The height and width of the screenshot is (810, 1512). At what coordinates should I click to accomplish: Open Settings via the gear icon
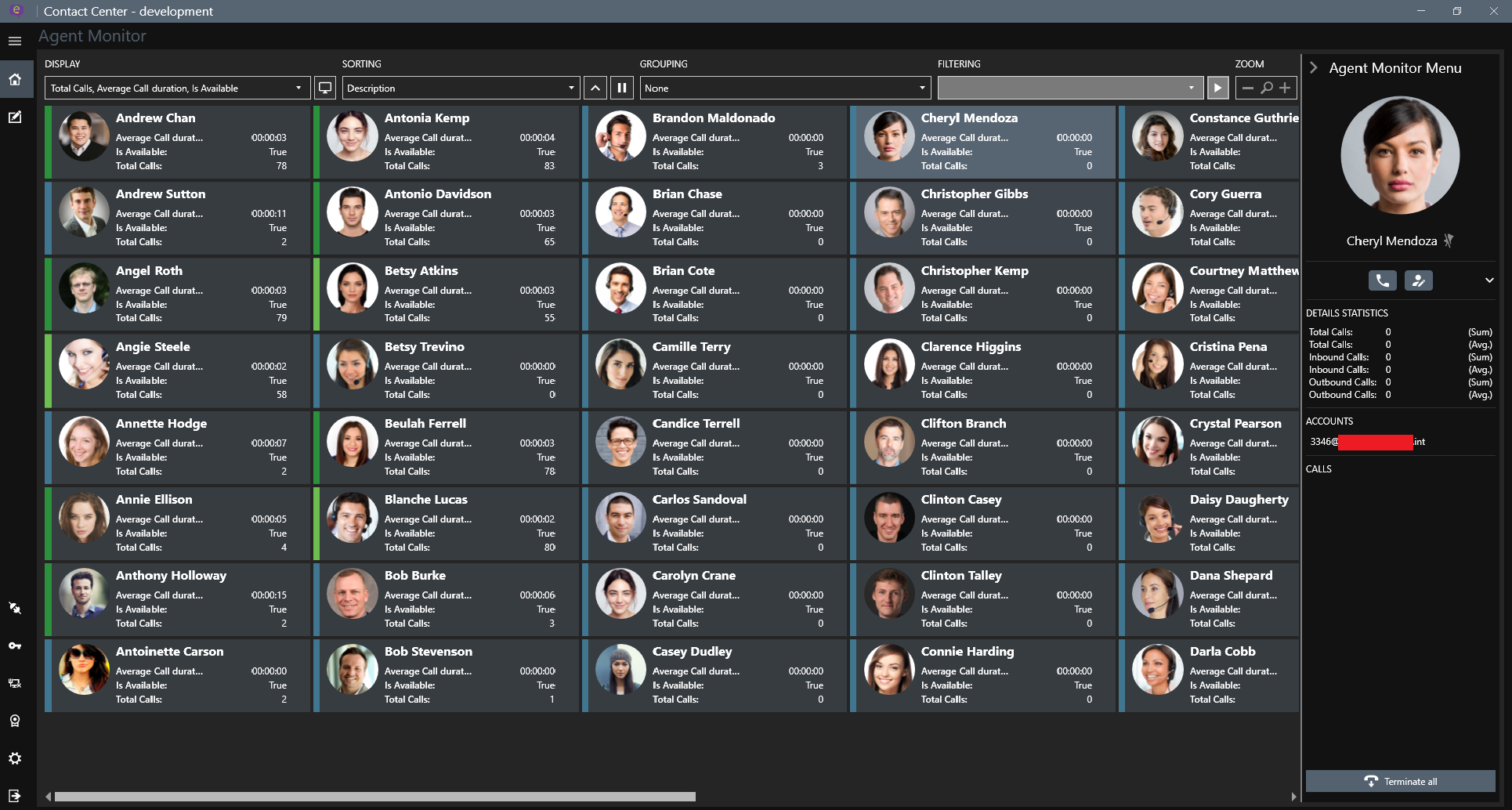click(15, 758)
